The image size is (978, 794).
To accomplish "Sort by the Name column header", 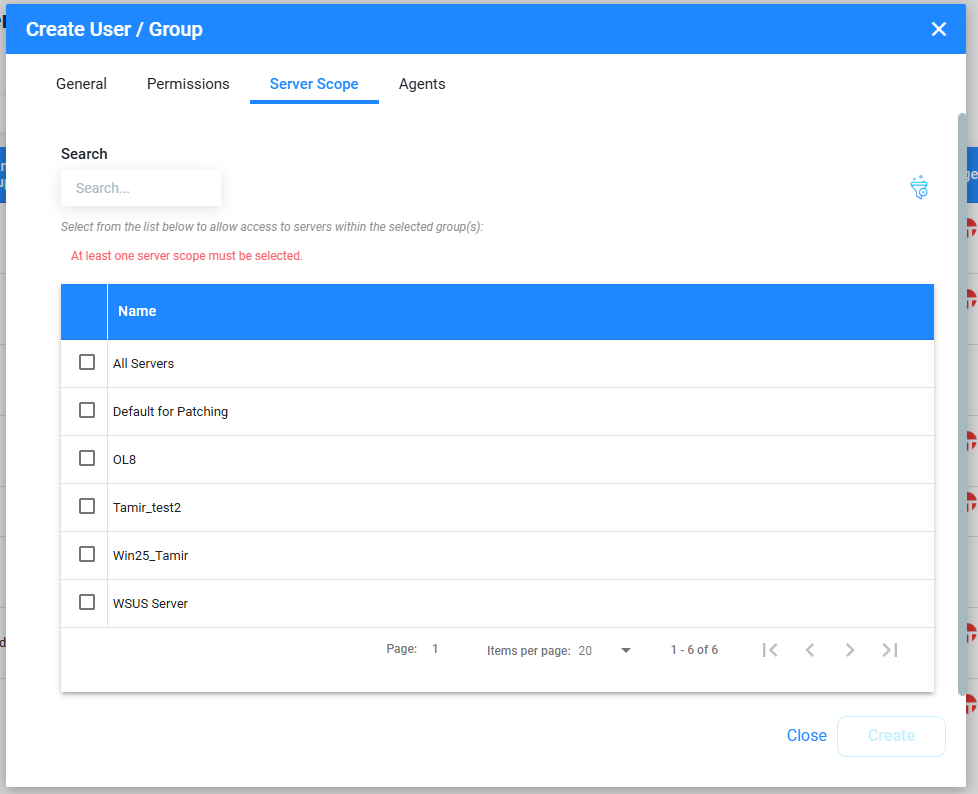I will (x=137, y=311).
